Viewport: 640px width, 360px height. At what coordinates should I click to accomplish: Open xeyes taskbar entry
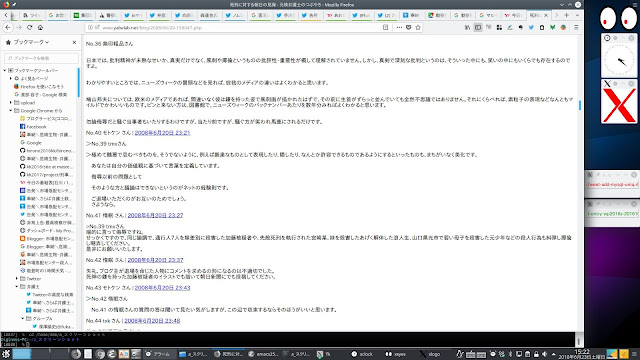click(x=396, y=354)
